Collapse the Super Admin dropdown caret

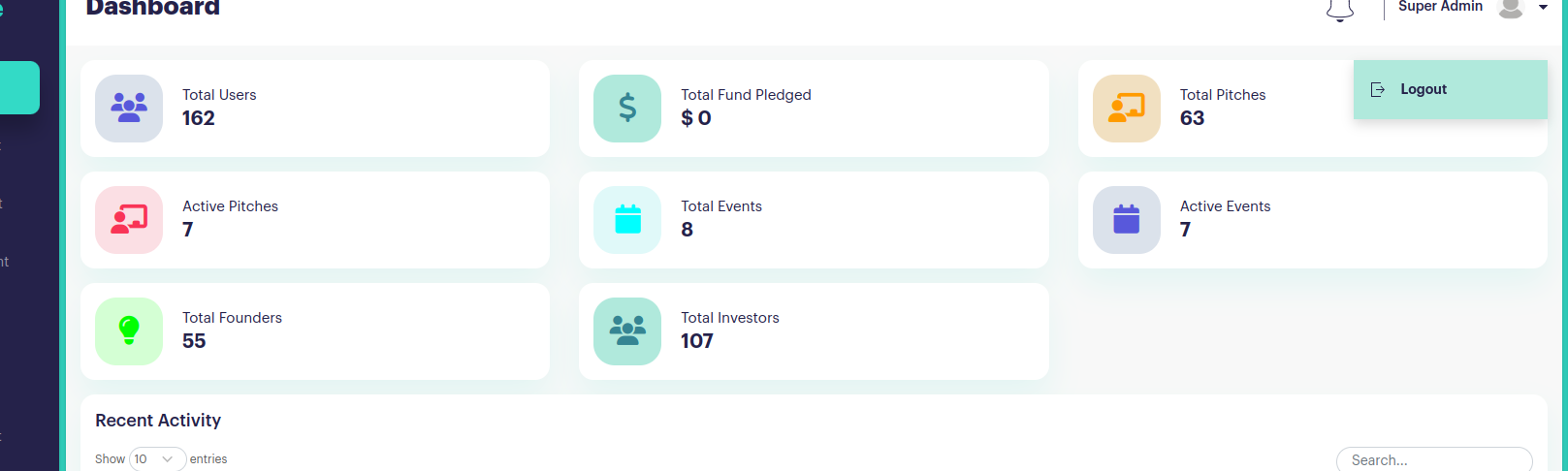1543,8
